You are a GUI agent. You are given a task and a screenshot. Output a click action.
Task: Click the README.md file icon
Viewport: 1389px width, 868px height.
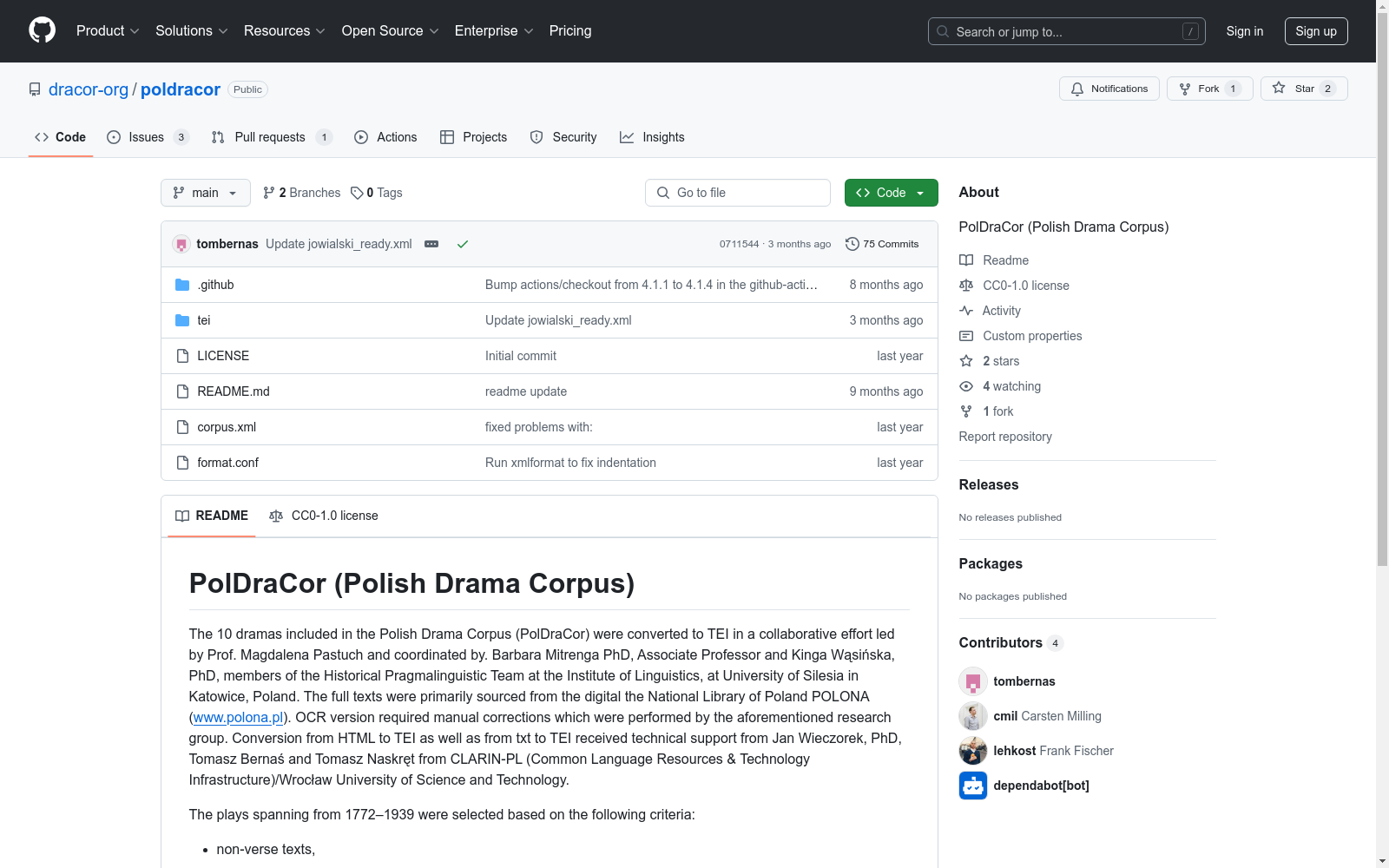point(182,391)
